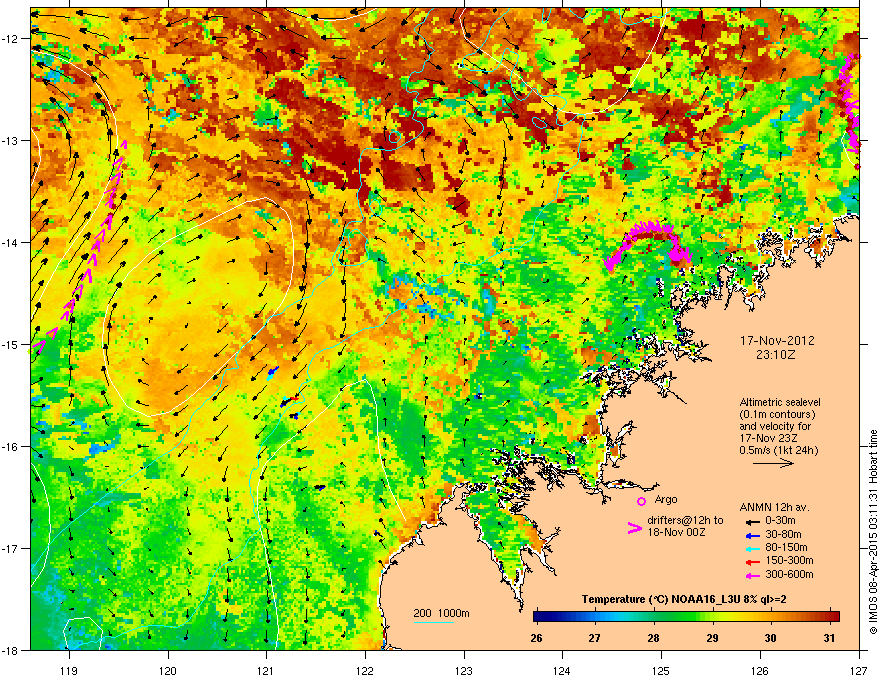Click longitude label 120
Image resolution: width=880 pixels, height=680 pixels.
(168, 670)
